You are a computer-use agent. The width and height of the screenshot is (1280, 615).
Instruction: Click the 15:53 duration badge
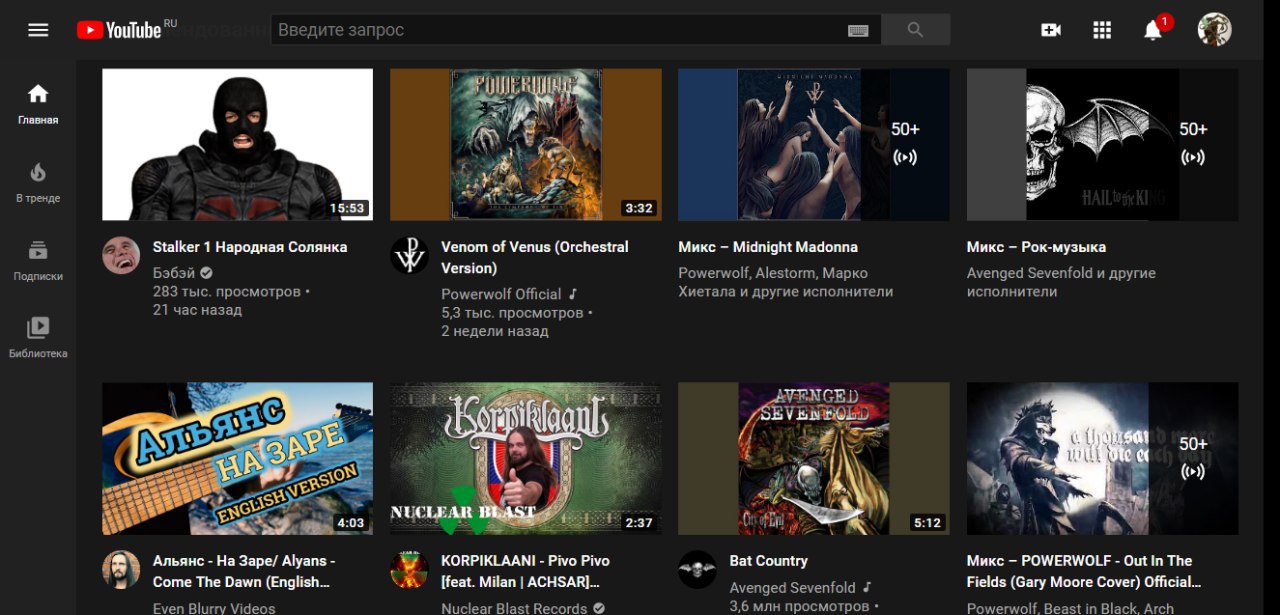pyautogui.click(x=347, y=208)
